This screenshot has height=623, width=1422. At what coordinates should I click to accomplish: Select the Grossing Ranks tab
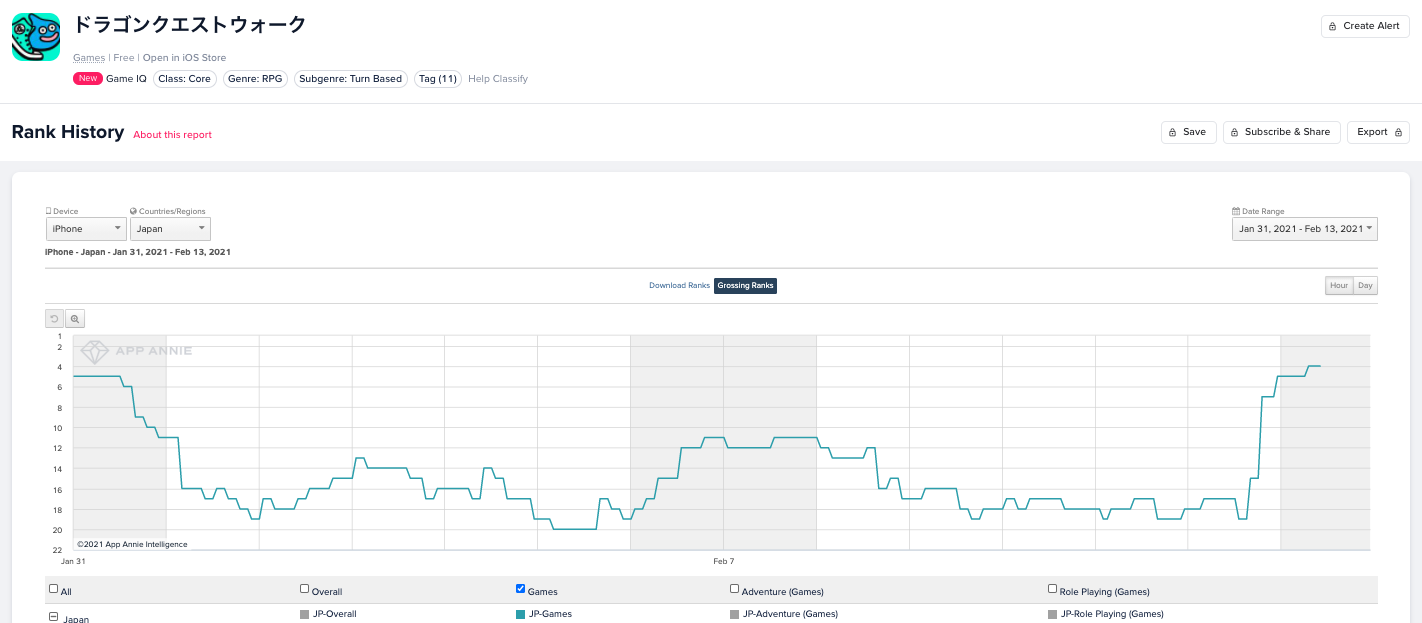[x=746, y=286]
